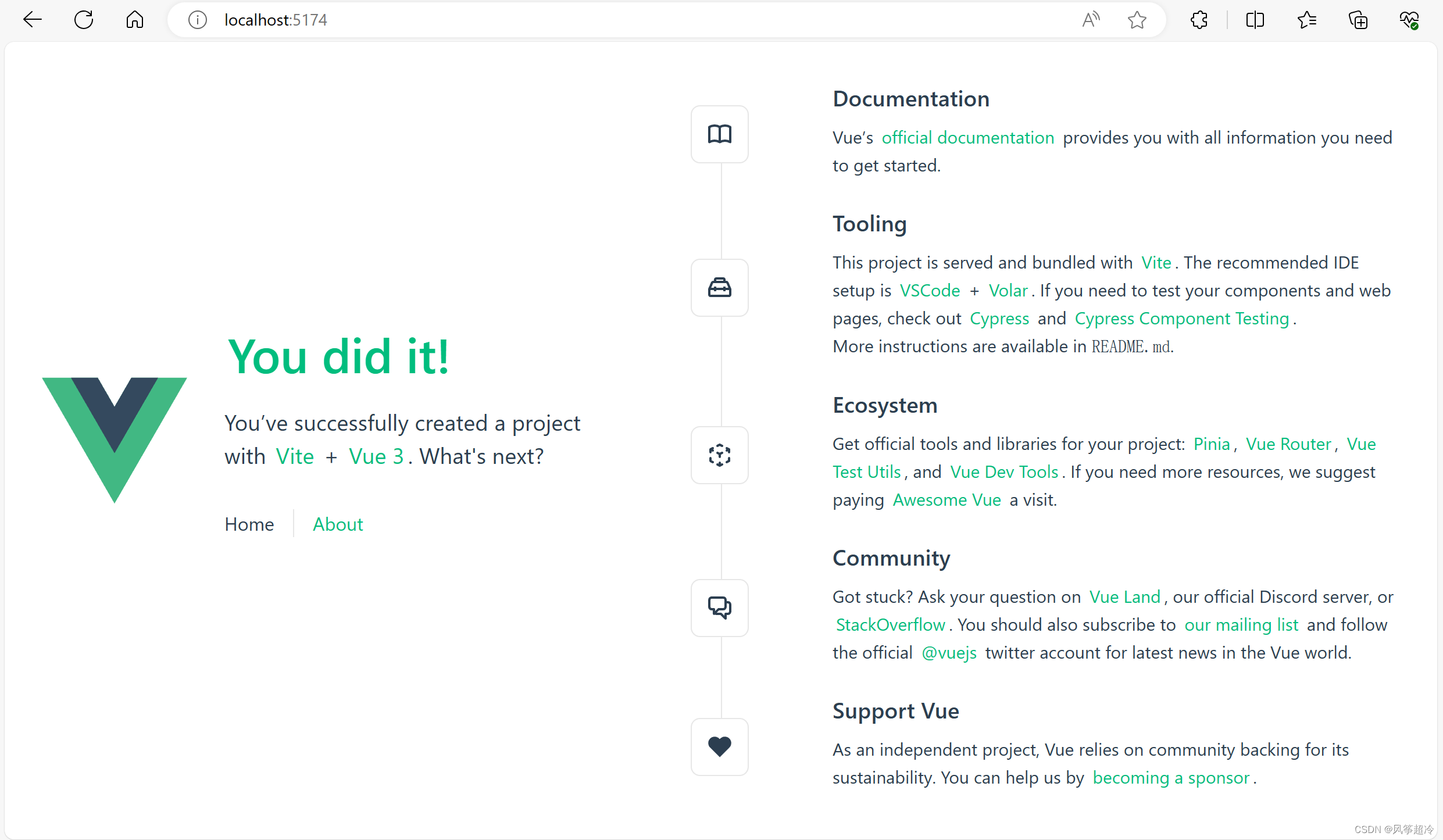This screenshot has width=1443, height=840.
Task: Click the Documentation heading
Action: click(x=911, y=99)
